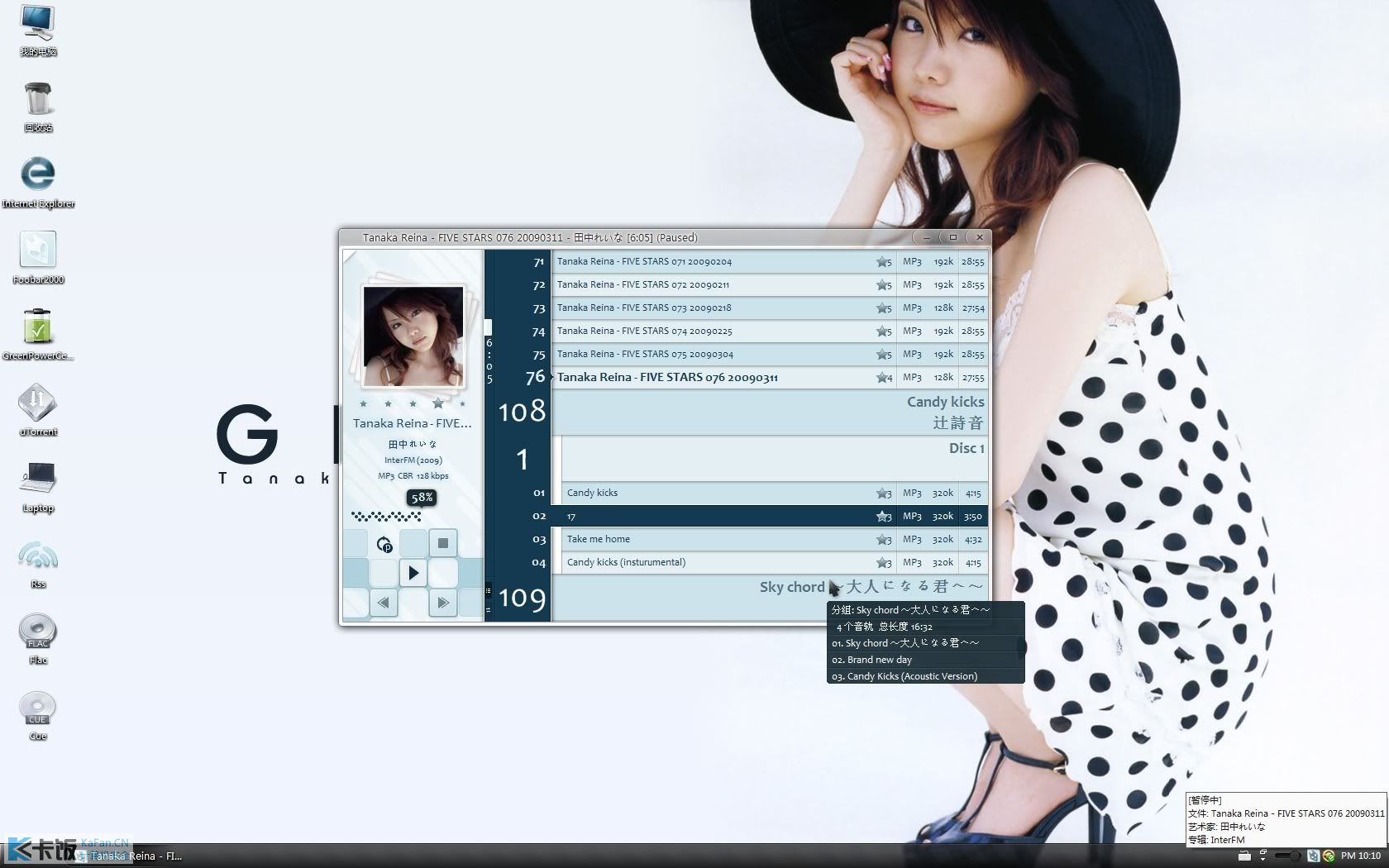Click the 27:55 duration of track 76
Image resolution: width=1389 pixels, height=868 pixels.
pyautogui.click(x=973, y=378)
